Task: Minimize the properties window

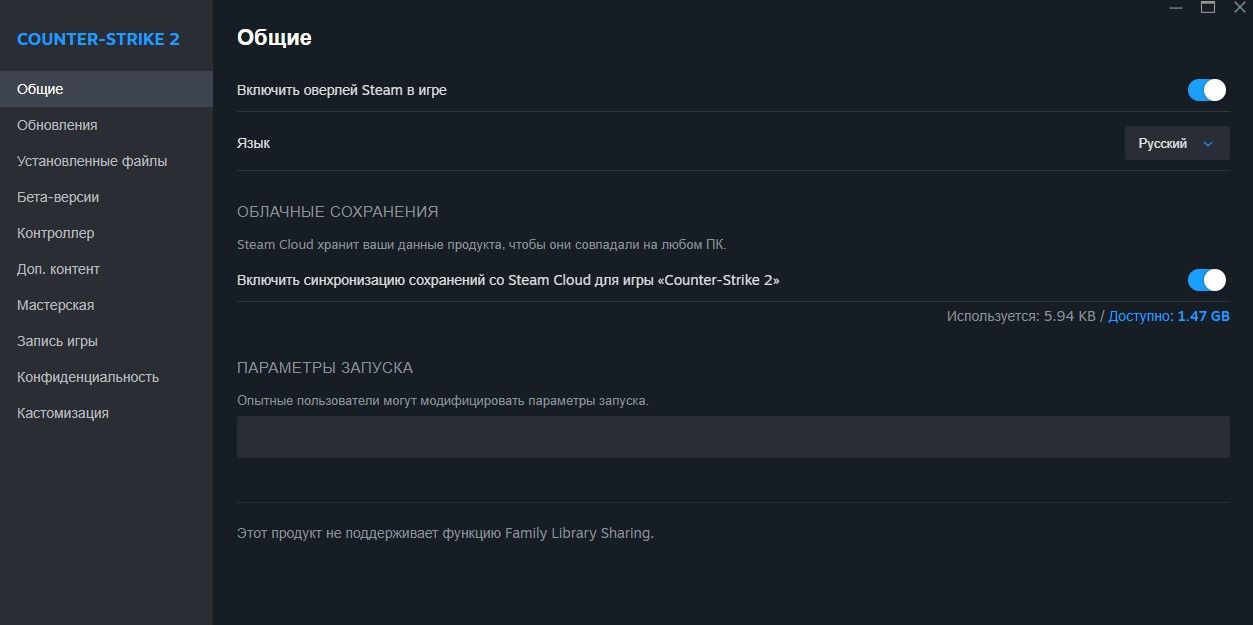Action: click(x=1176, y=8)
